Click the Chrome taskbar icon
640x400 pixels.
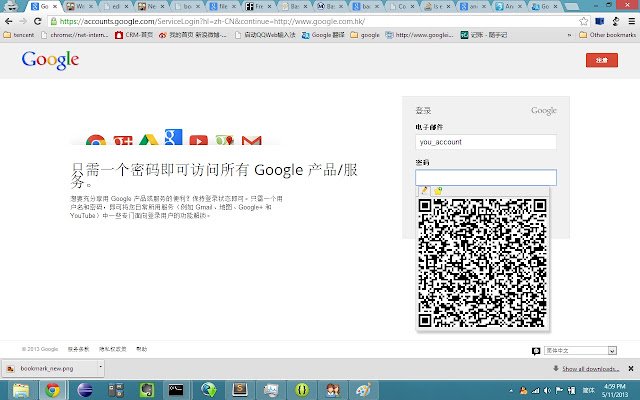click(x=52, y=390)
